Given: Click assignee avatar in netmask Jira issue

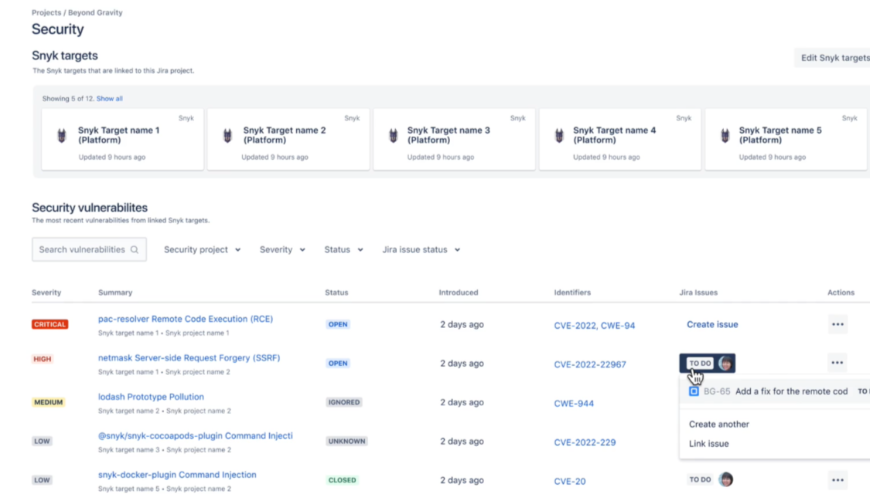Looking at the screenshot, I should coord(726,363).
